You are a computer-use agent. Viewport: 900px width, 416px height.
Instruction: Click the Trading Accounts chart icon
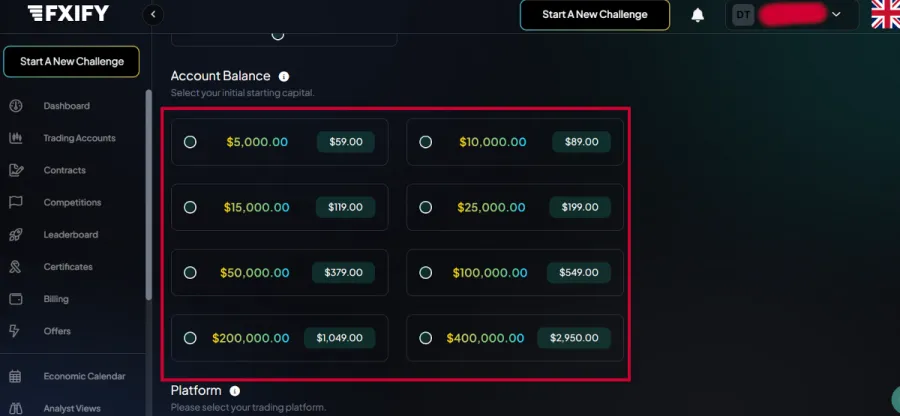15,138
